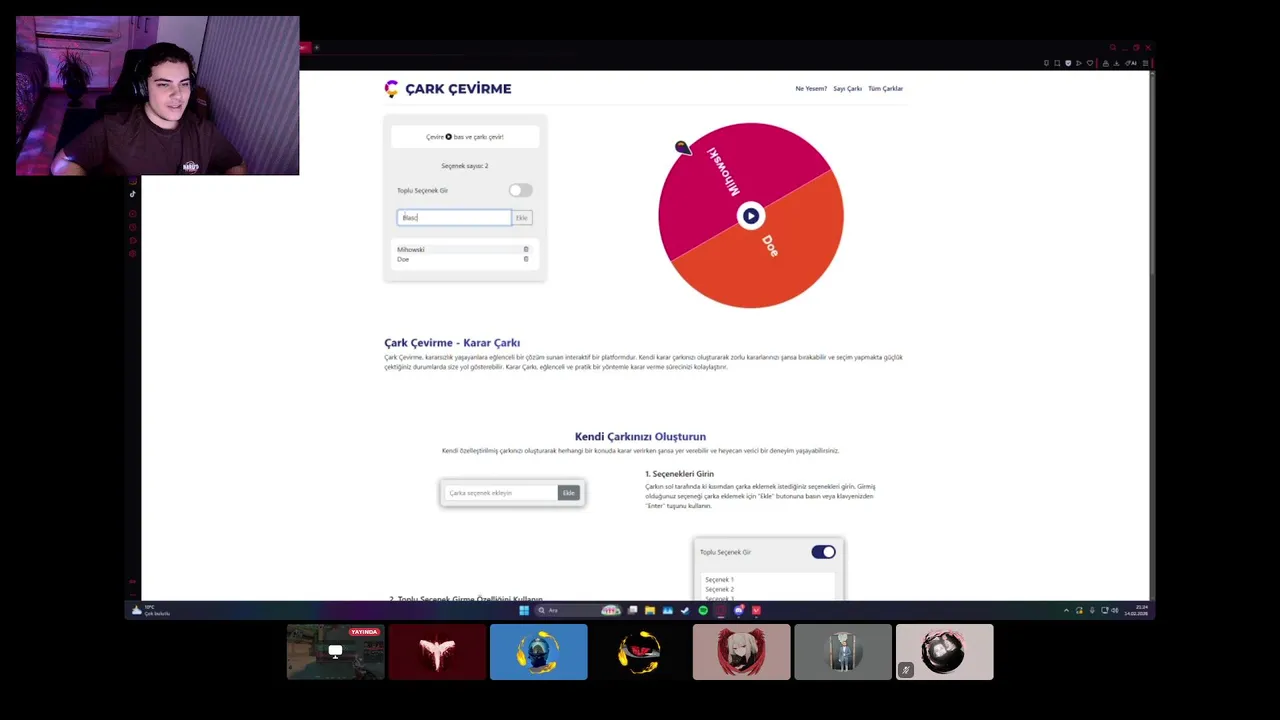The image size is (1280, 720).
Task: Open the browser AI assistant icon
Action: click(x=1131, y=63)
